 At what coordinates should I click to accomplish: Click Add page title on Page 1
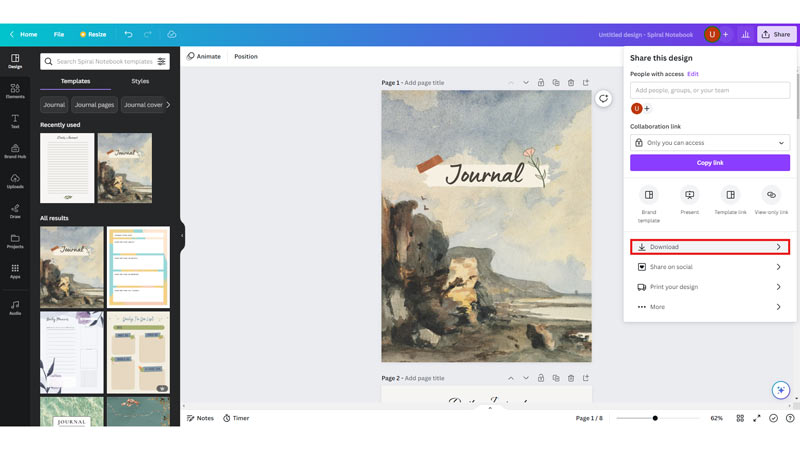424,83
